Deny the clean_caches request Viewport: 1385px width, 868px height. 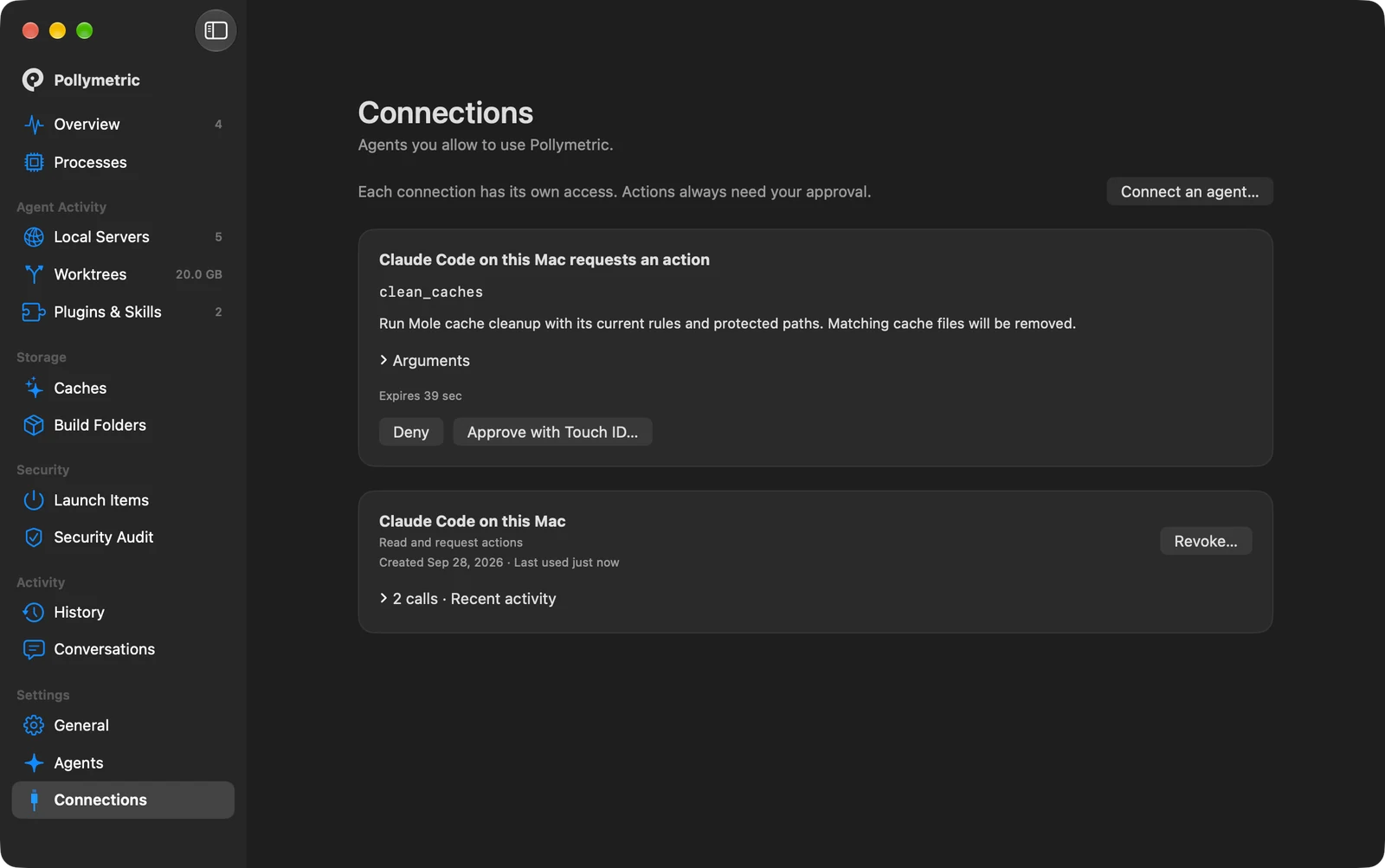(411, 432)
